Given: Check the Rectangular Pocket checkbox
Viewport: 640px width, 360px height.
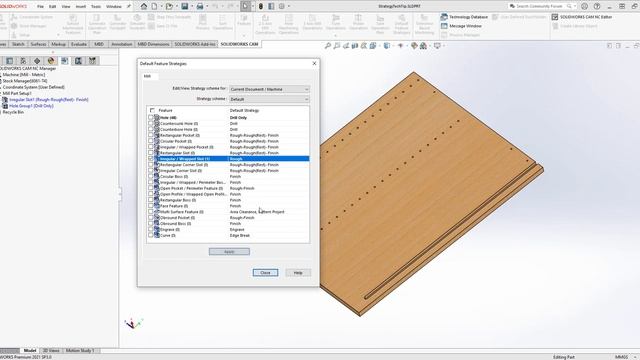Looking at the screenshot, I should click(151, 135).
